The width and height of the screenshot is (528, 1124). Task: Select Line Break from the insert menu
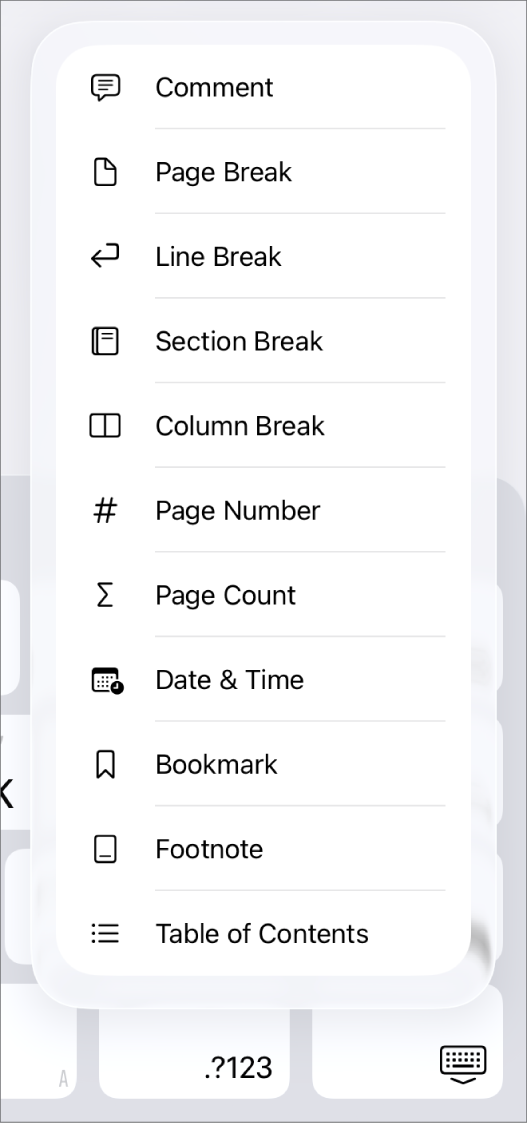pos(263,257)
